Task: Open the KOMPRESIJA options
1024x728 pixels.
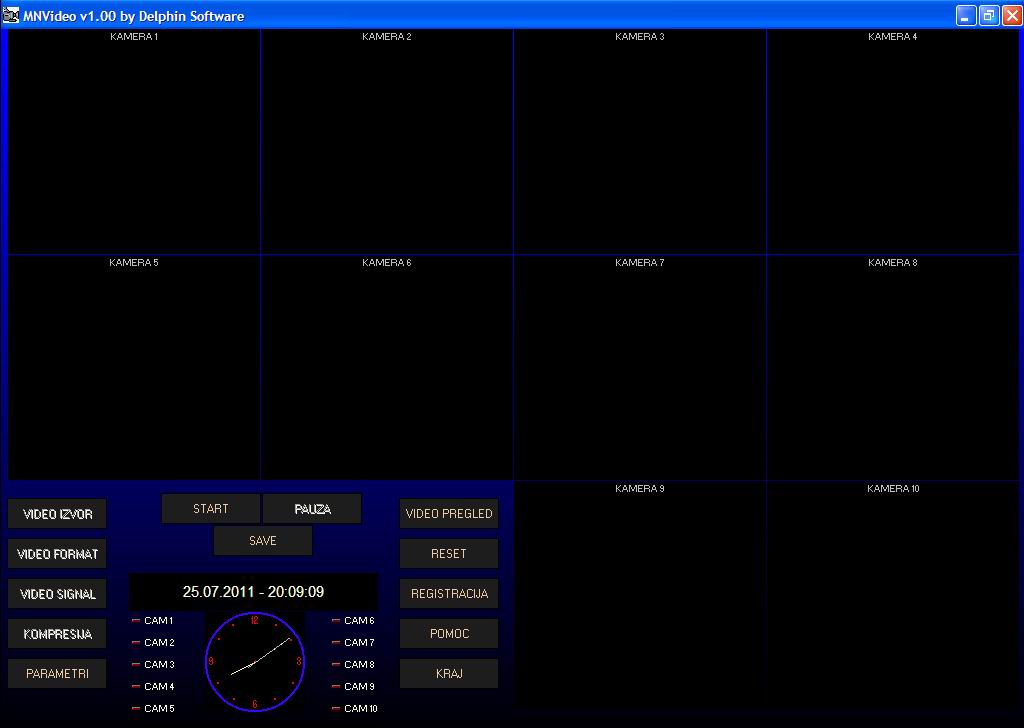Action: coord(57,633)
